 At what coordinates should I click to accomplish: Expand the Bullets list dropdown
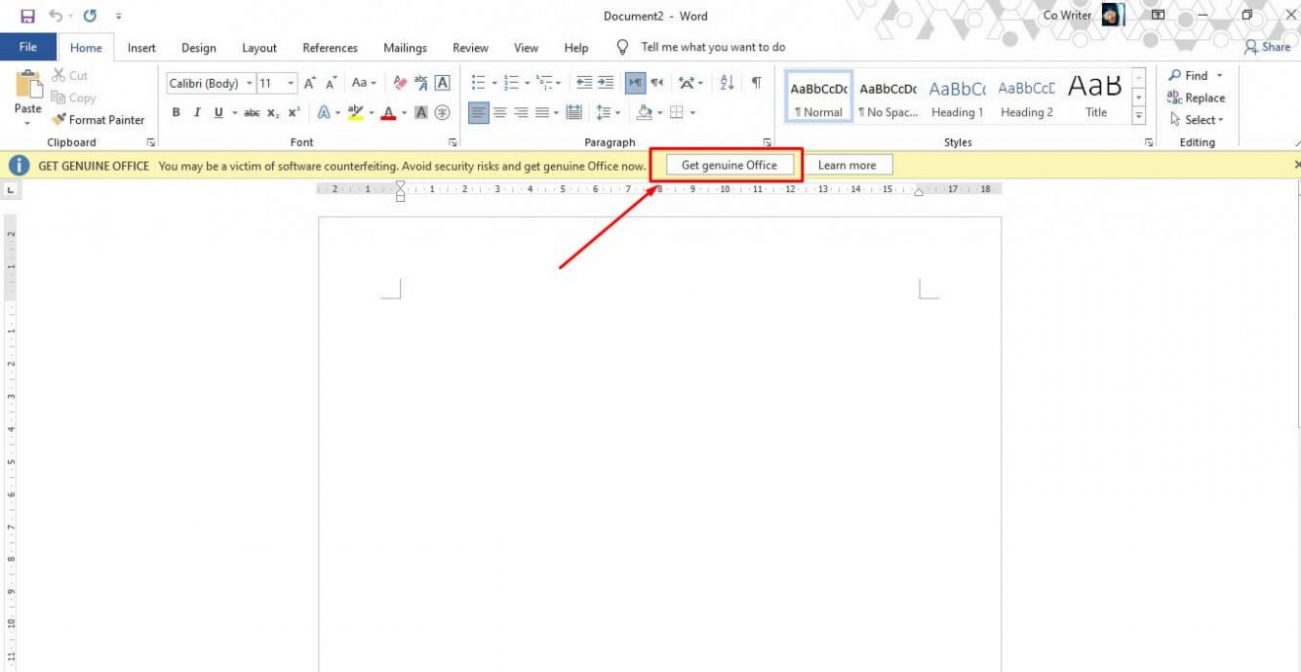[494, 82]
